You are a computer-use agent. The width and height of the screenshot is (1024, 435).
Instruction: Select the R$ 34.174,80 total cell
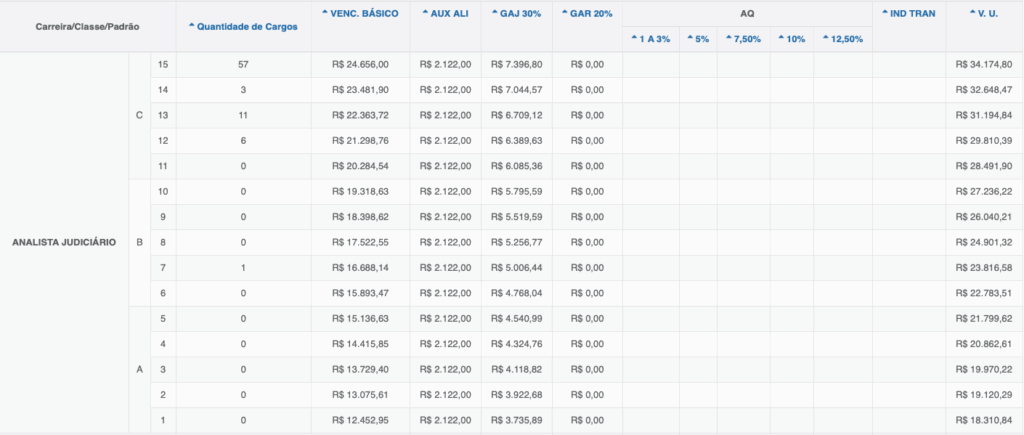pyautogui.click(x=983, y=64)
